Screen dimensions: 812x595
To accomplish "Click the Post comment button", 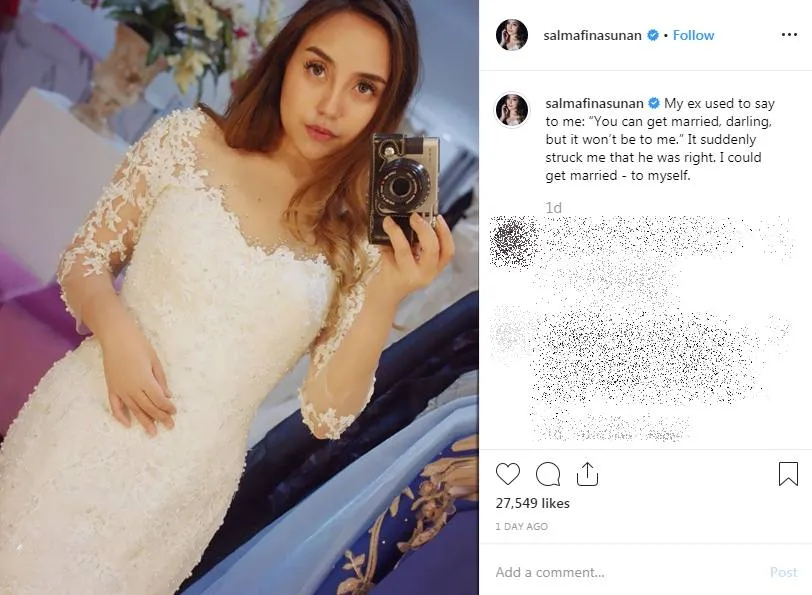I will click(784, 572).
